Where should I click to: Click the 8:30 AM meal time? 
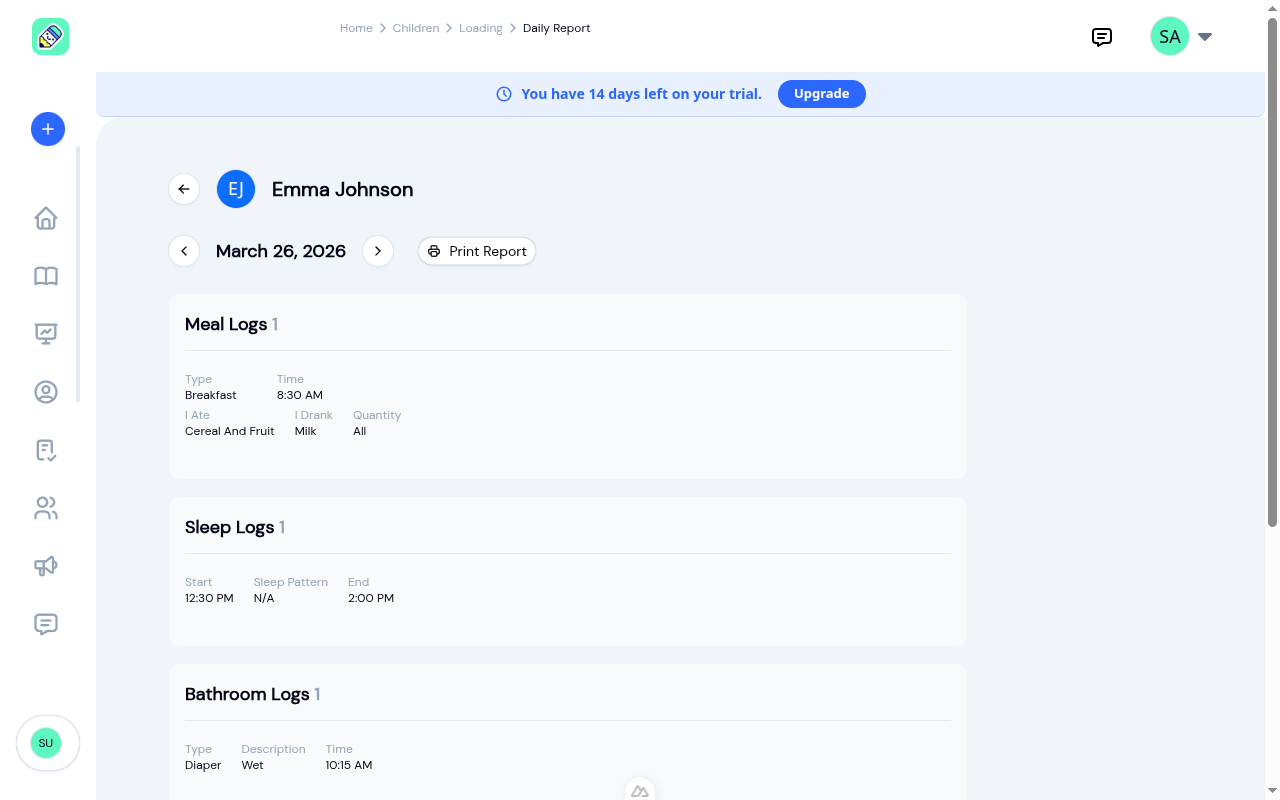pyautogui.click(x=300, y=395)
